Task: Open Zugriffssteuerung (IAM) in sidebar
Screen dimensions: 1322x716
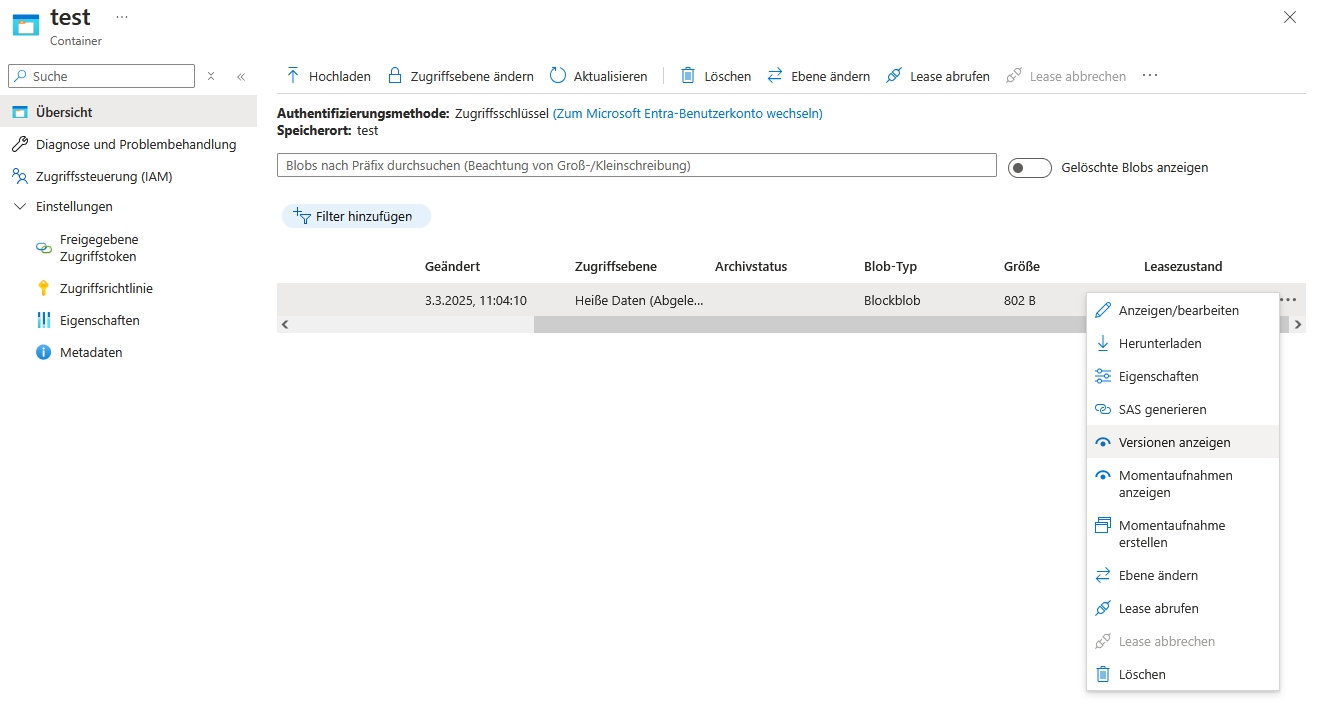Action: pyautogui.click(x=103, y=176)
